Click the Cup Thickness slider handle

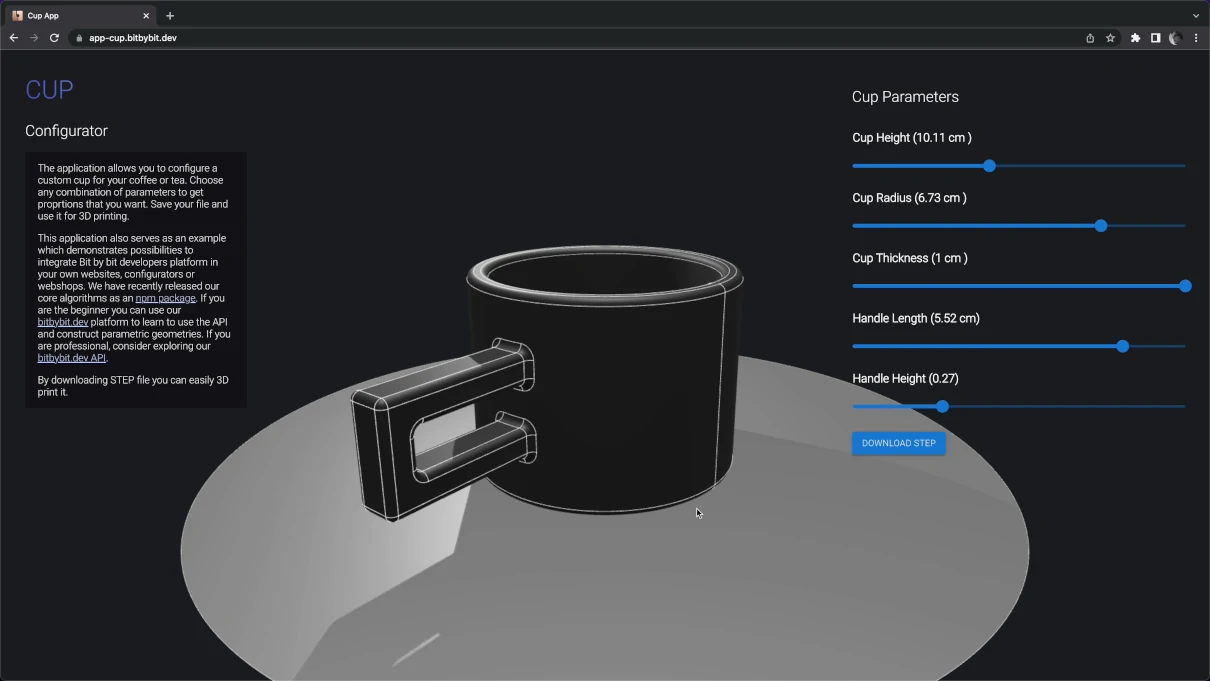pyautogui.click(x=1185, y=286)
